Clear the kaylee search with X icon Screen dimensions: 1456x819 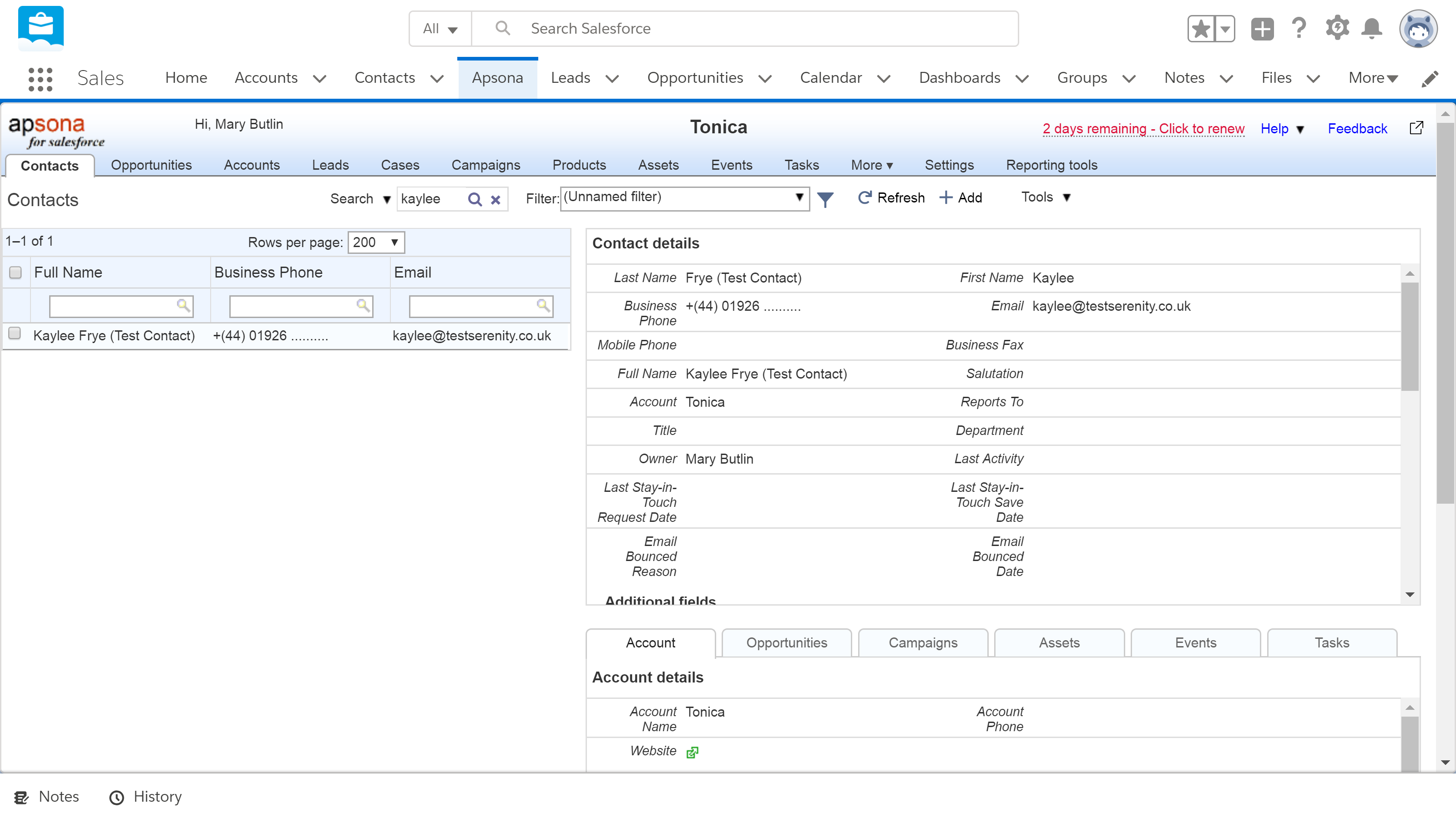495,200
